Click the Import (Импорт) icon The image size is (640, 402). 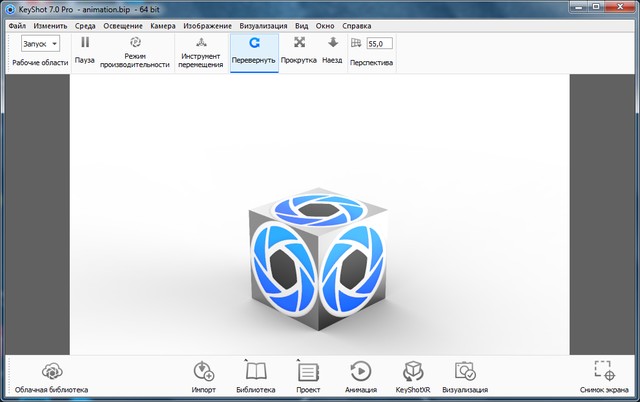[203, 371]
